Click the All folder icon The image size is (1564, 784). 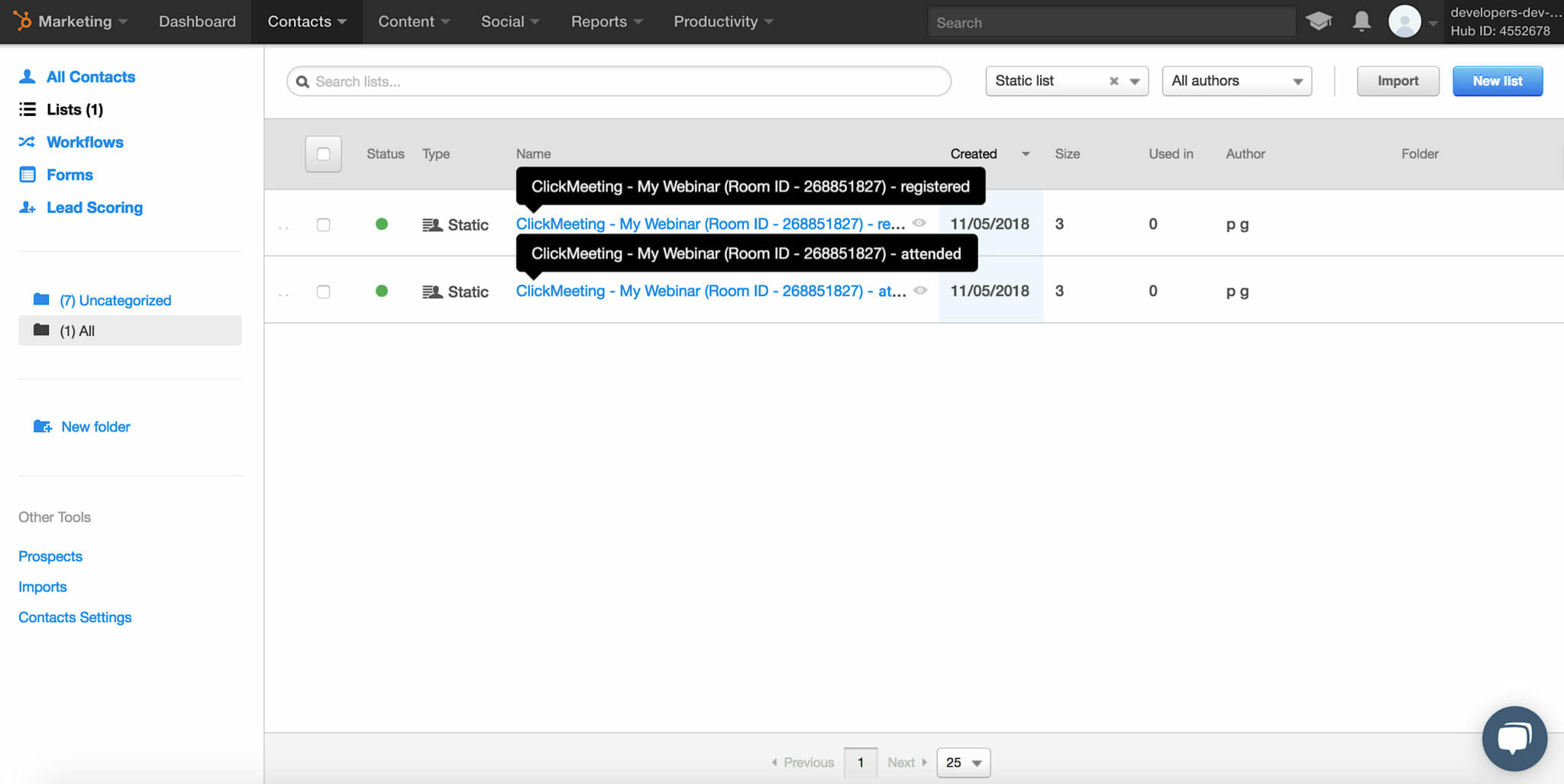point(41,330)
